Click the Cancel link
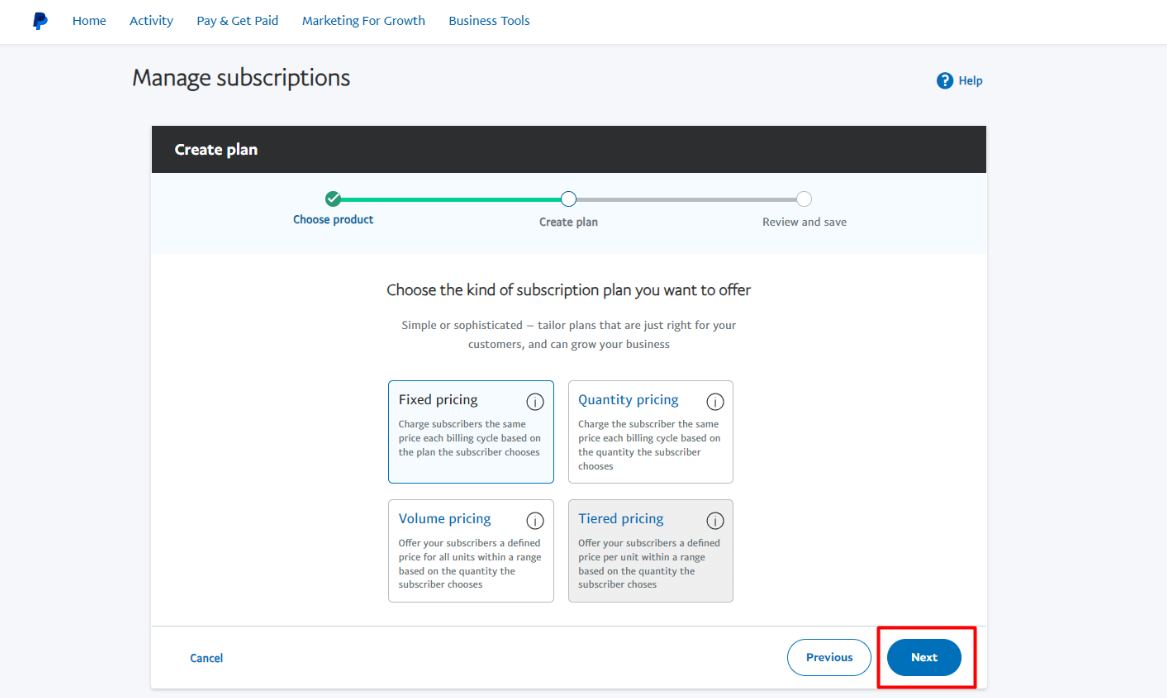 [x=206, y=658]
